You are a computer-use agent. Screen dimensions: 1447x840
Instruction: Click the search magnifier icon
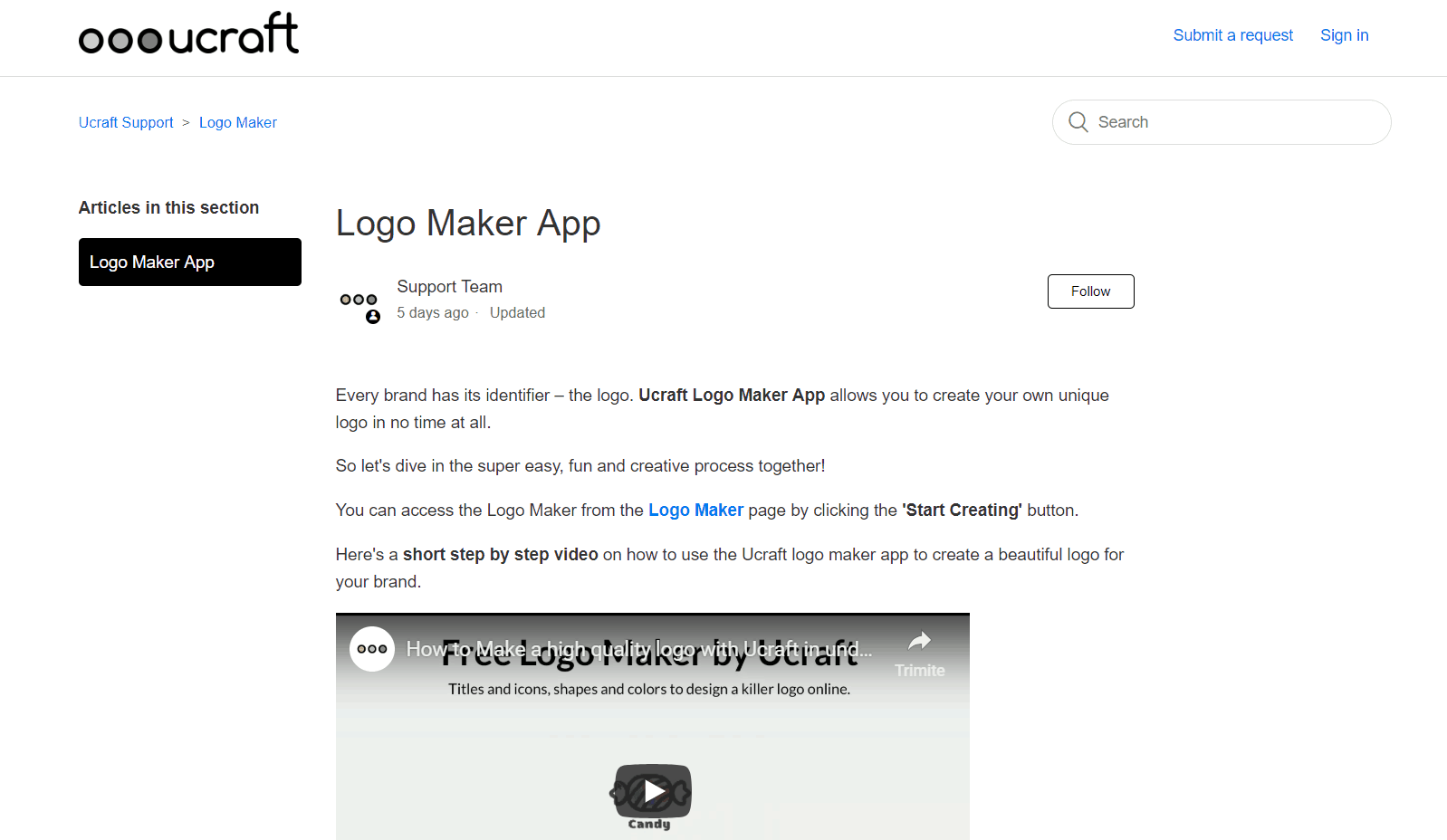point(1078,122)
